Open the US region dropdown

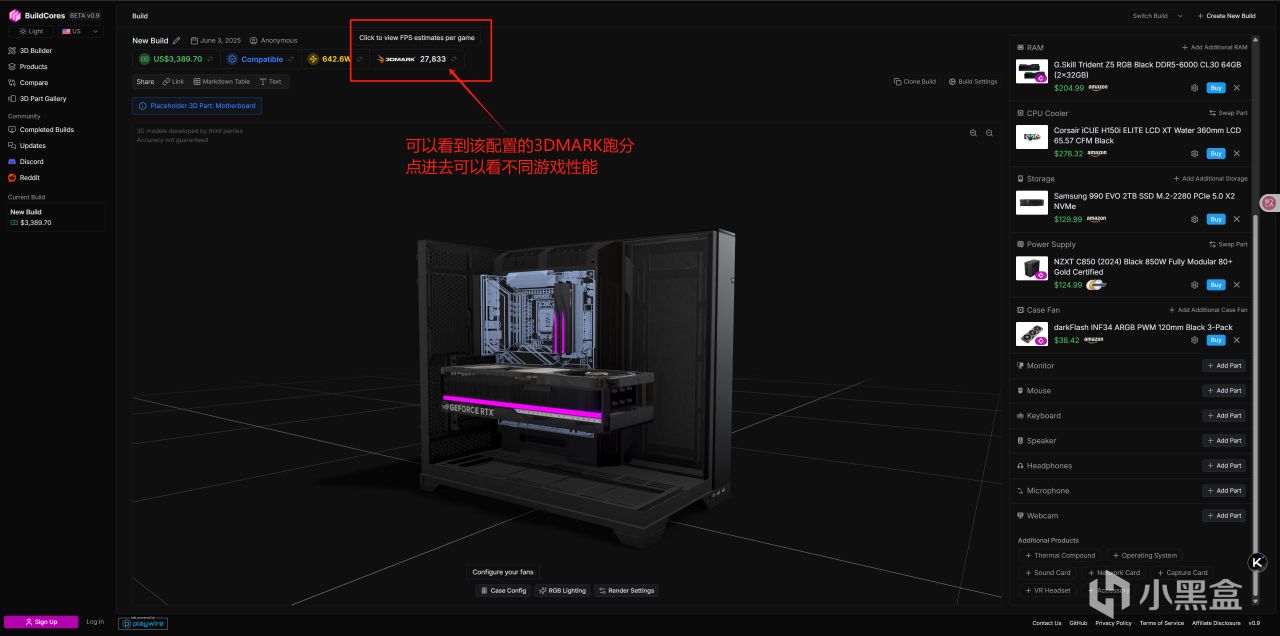tap(80, 31)
